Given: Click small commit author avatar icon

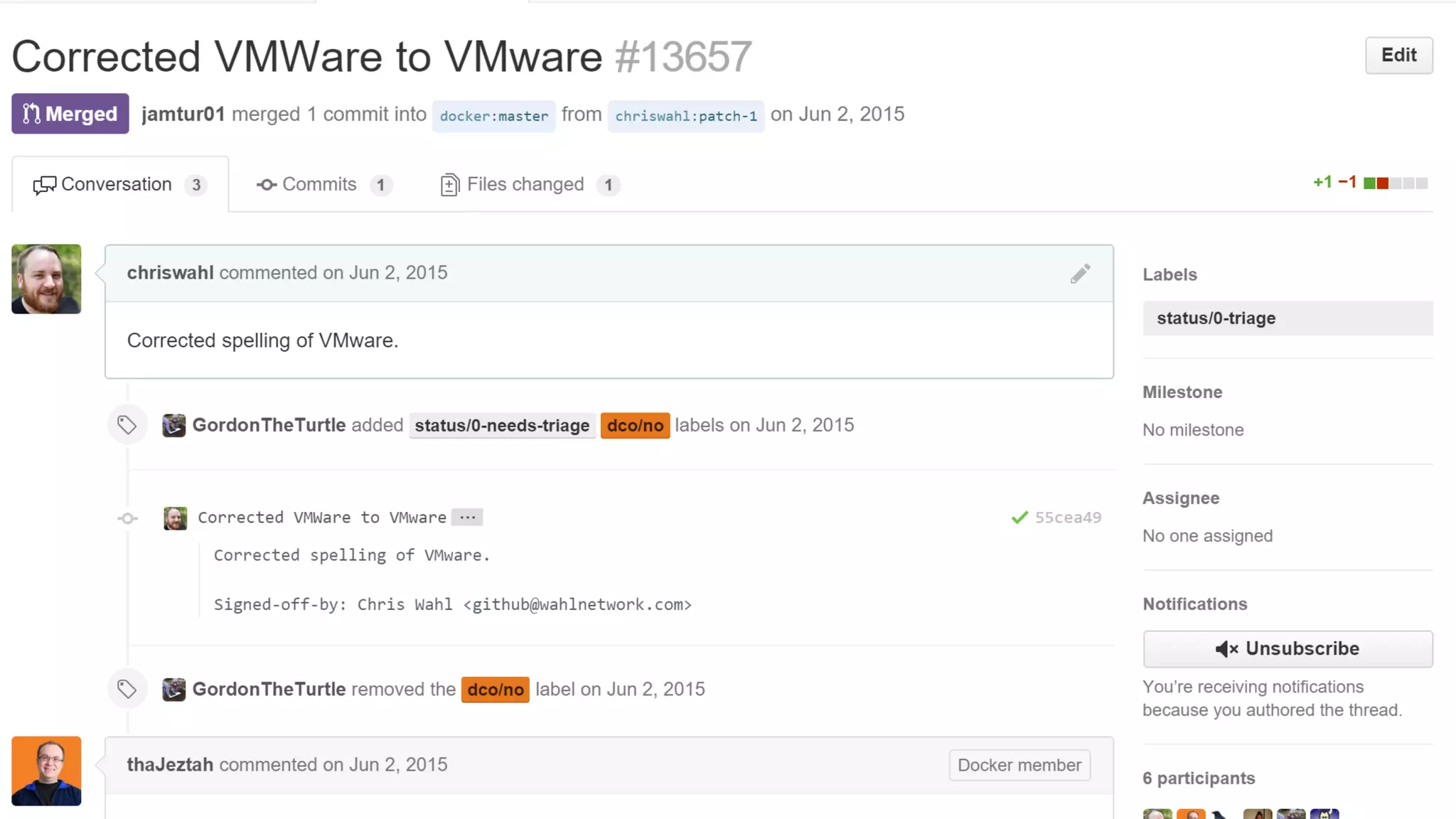Looking at the screenshot, I should 175,518.
